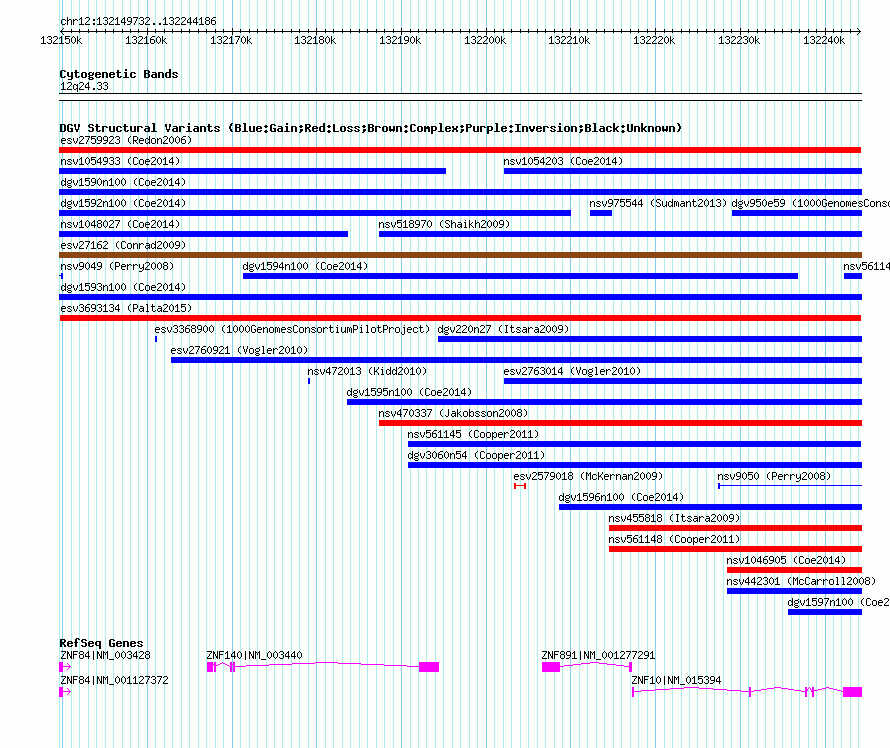Click the esv27162 (Conrad2009) label
The image size is (890, 748).
123,245
